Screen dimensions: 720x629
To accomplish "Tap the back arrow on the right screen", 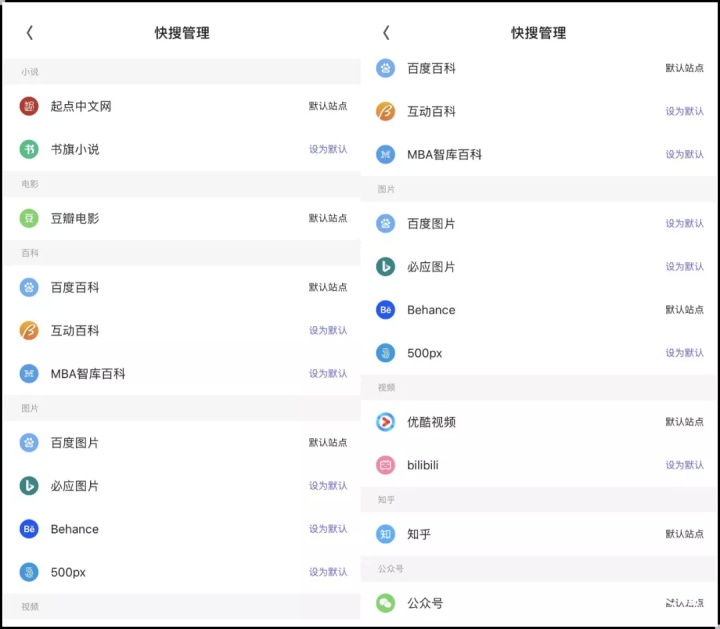I will [x=386, y=33].
